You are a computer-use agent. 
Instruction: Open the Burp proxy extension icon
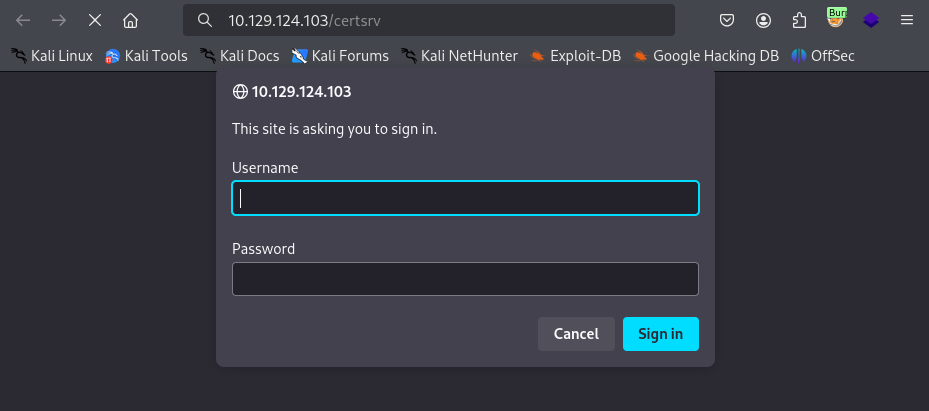(835, 19)
